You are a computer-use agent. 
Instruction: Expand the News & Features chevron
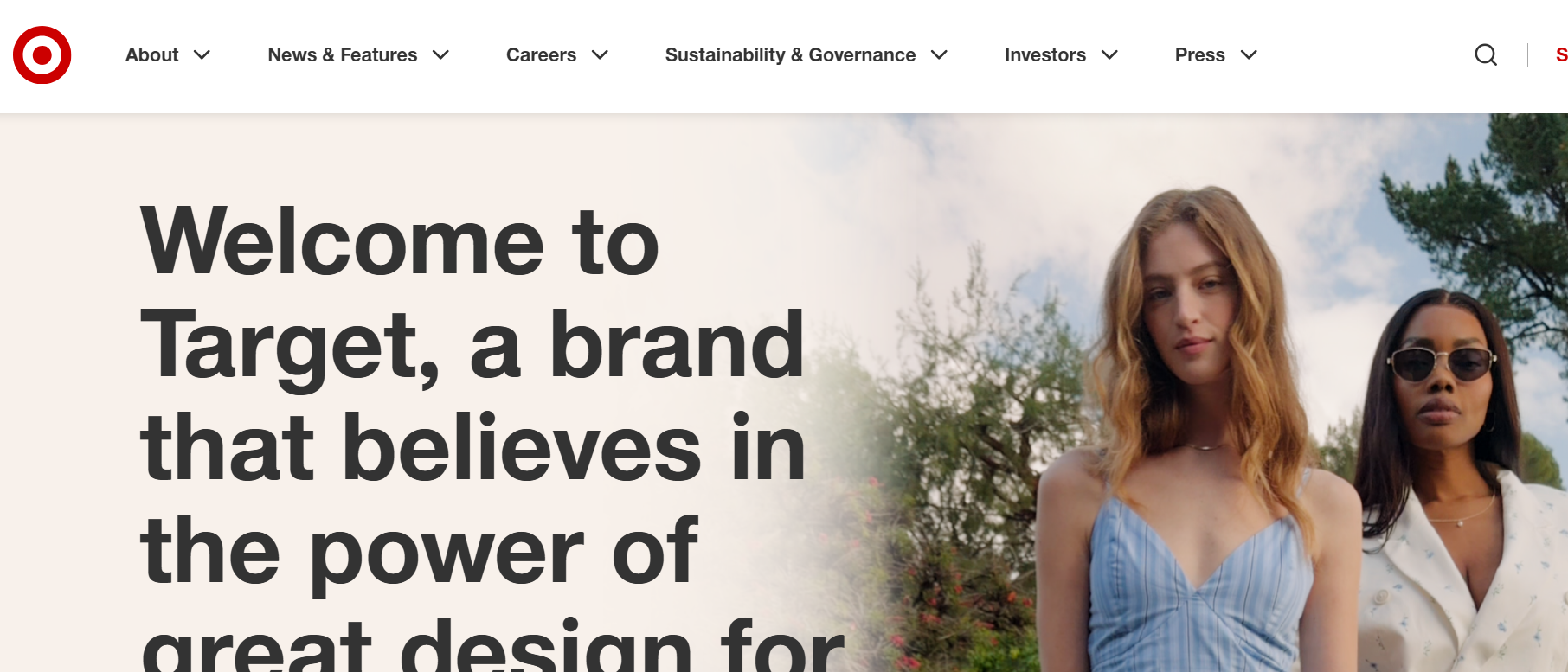(x=440, y=54)
